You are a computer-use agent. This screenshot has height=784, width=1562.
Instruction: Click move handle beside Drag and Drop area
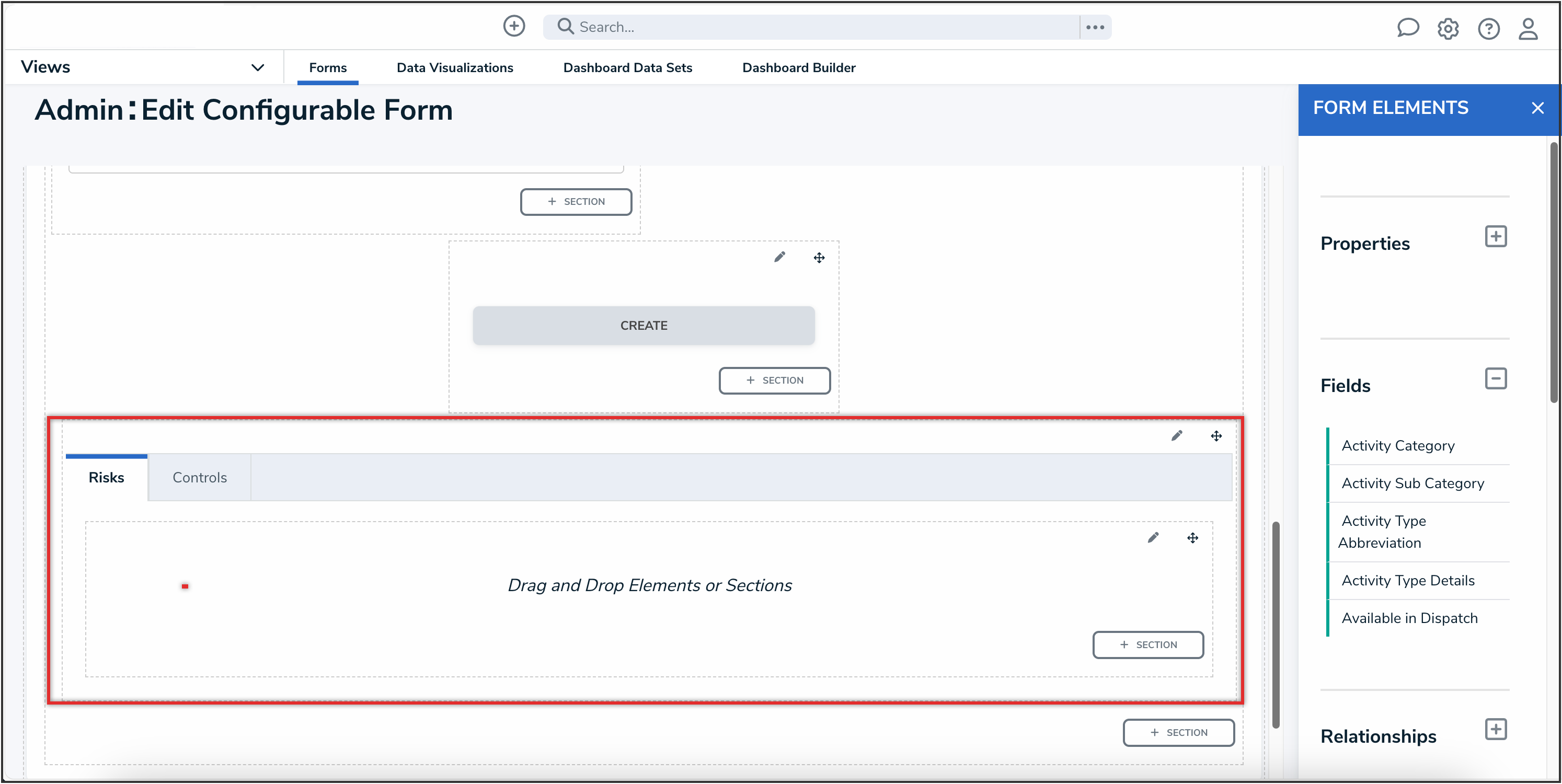point(1192,538)
